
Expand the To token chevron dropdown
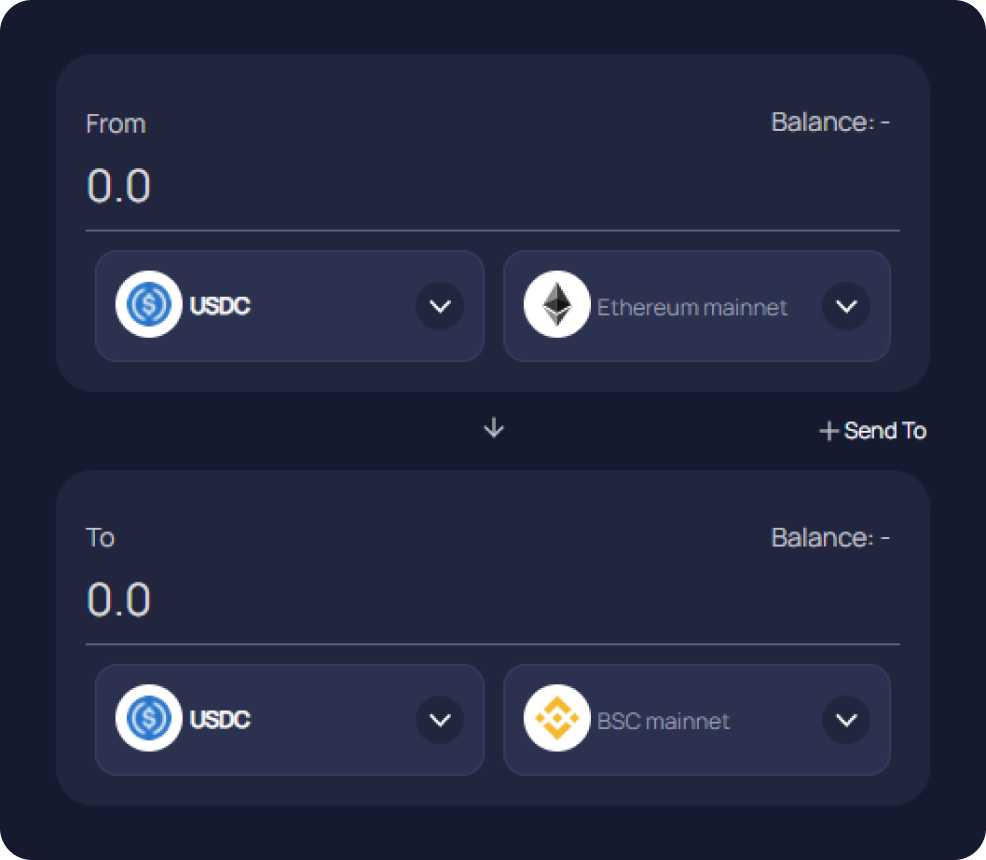coord(440,720)
